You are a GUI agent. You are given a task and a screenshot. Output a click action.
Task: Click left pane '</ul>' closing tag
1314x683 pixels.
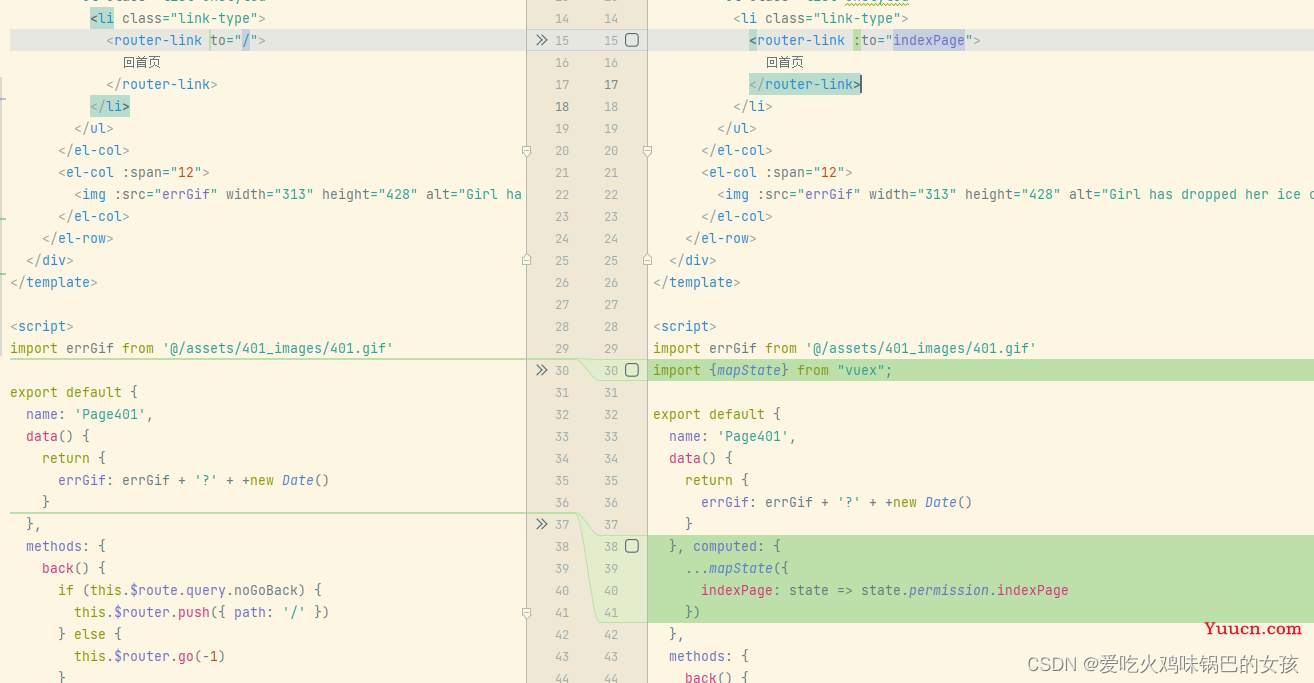pos(94,128)
